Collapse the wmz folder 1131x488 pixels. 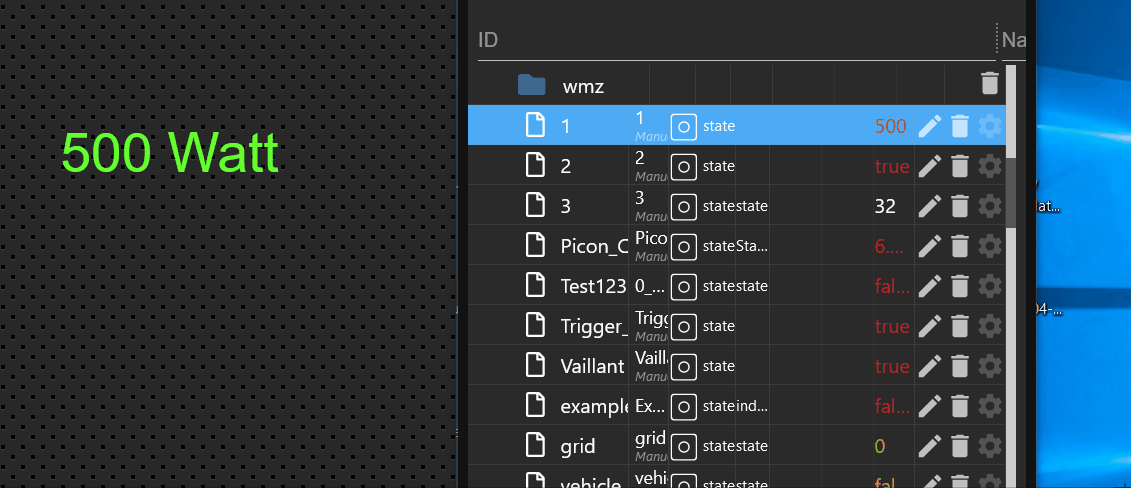coord(531,85)
